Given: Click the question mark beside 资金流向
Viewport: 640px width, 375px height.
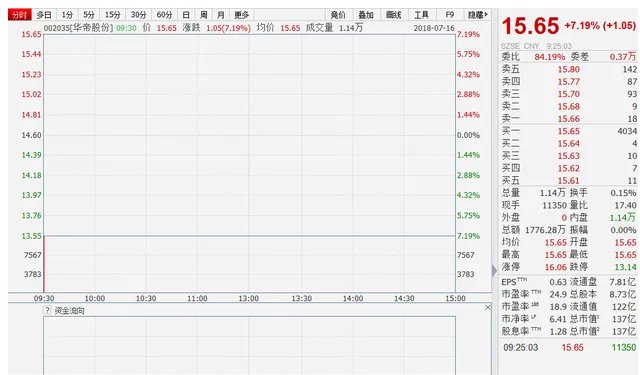Looking at the screenshot, I should (48, 311).
